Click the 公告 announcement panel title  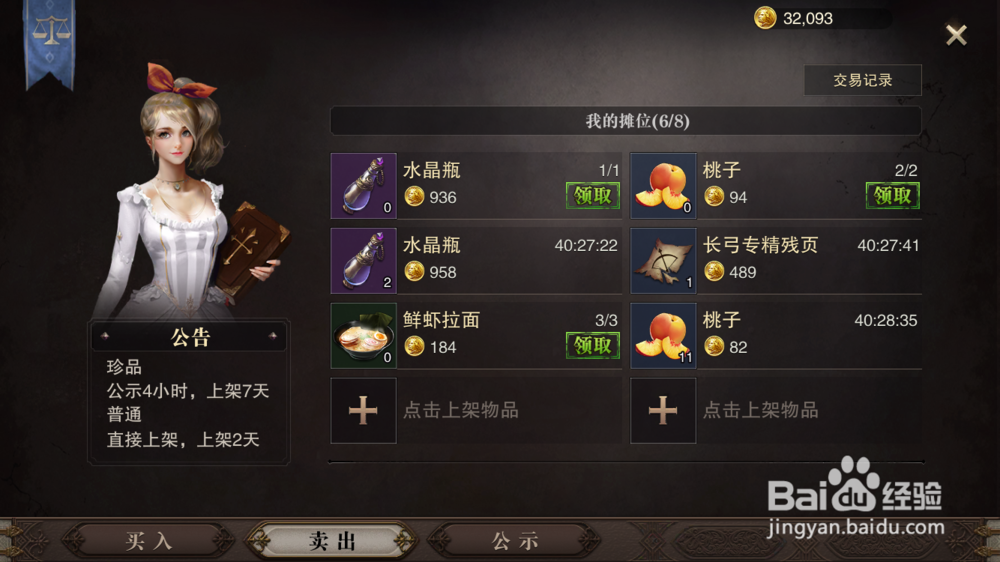coord(189,337)
